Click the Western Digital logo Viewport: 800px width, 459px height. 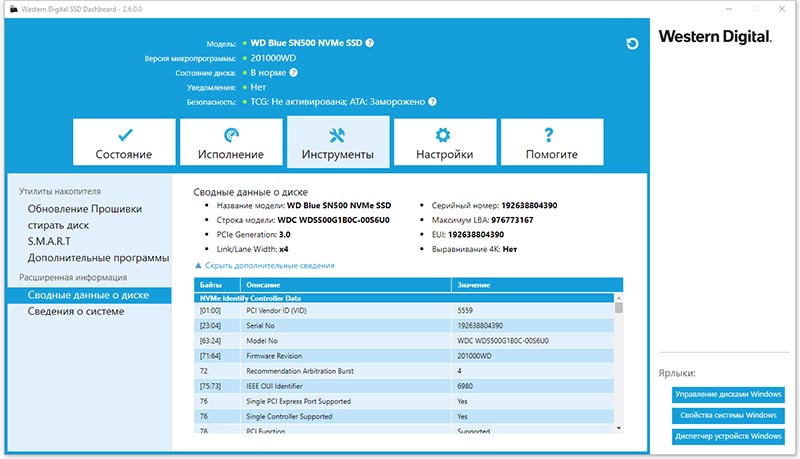tap(715, 37)
